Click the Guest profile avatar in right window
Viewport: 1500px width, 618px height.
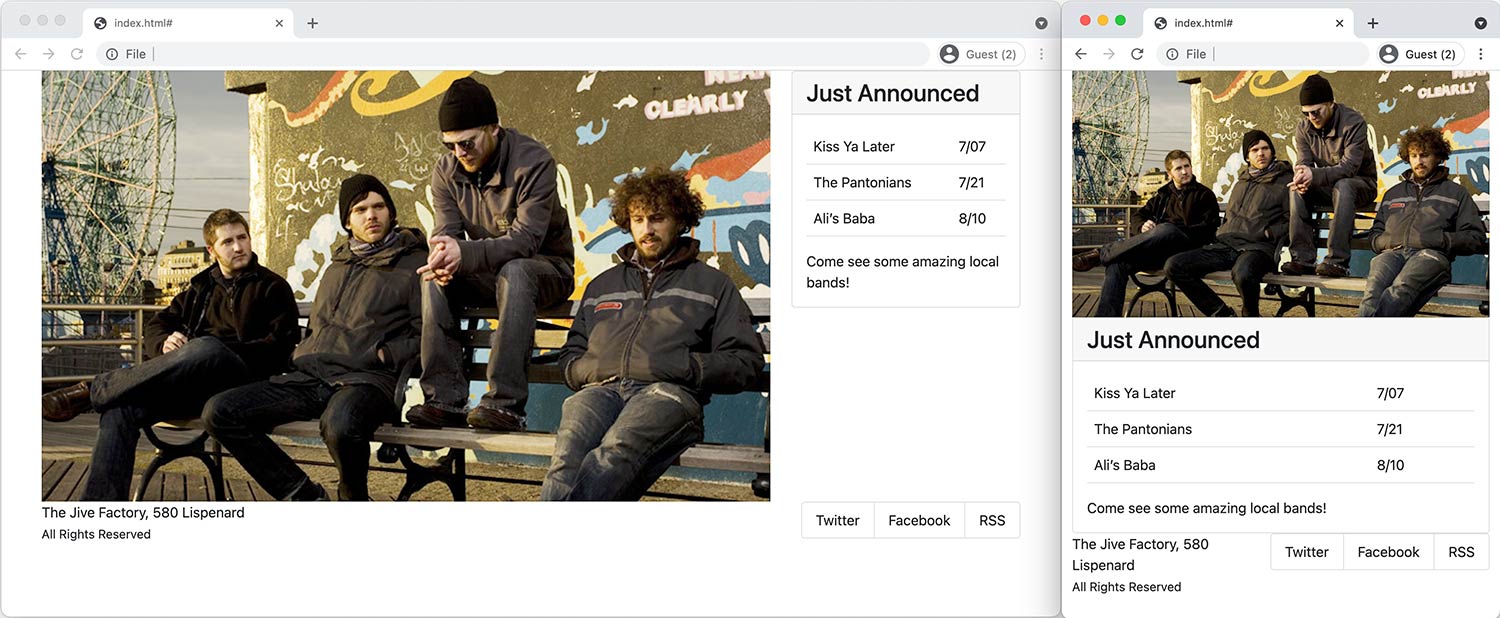point(1388,54)
